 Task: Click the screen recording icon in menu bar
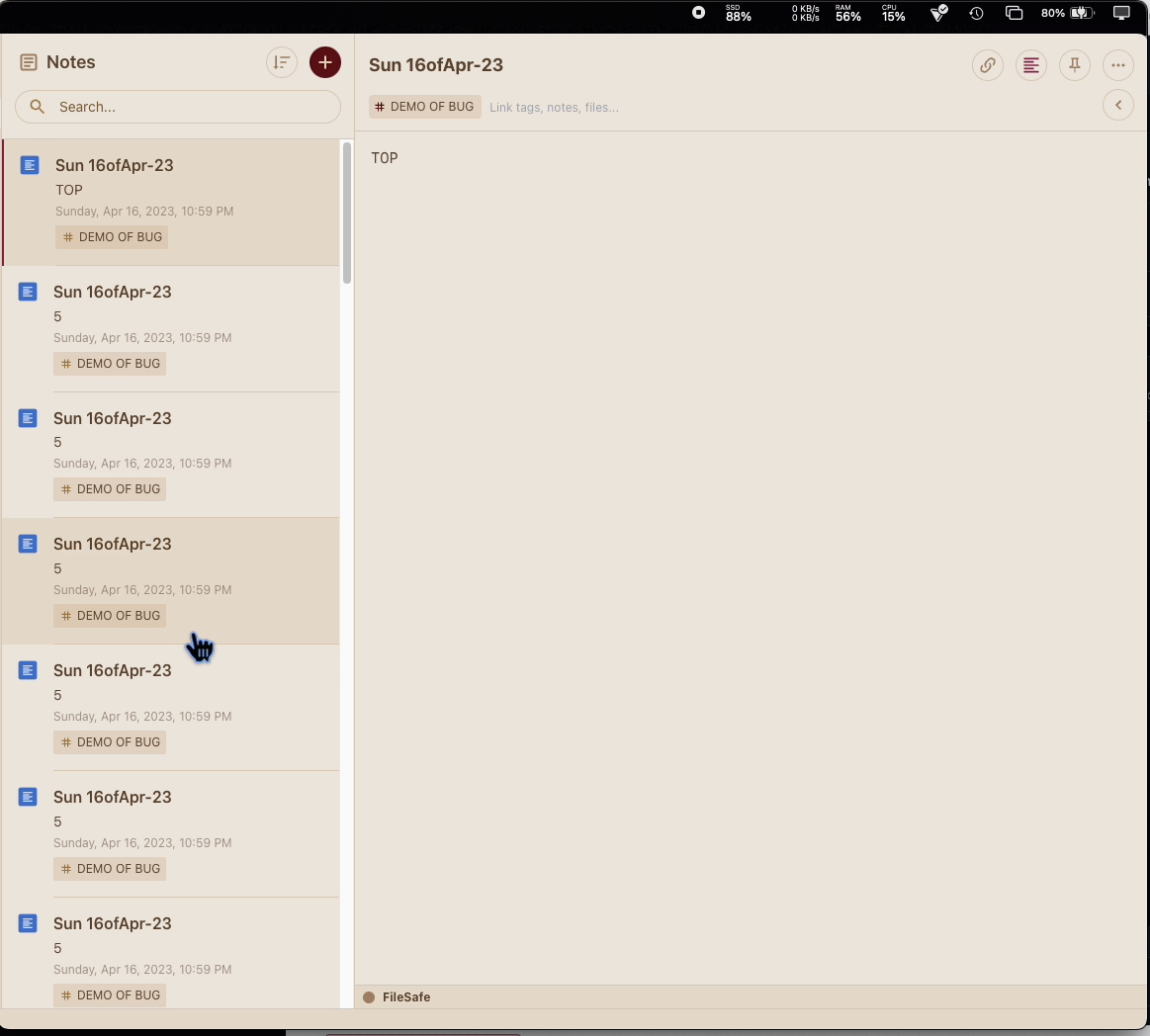(699, 13)
